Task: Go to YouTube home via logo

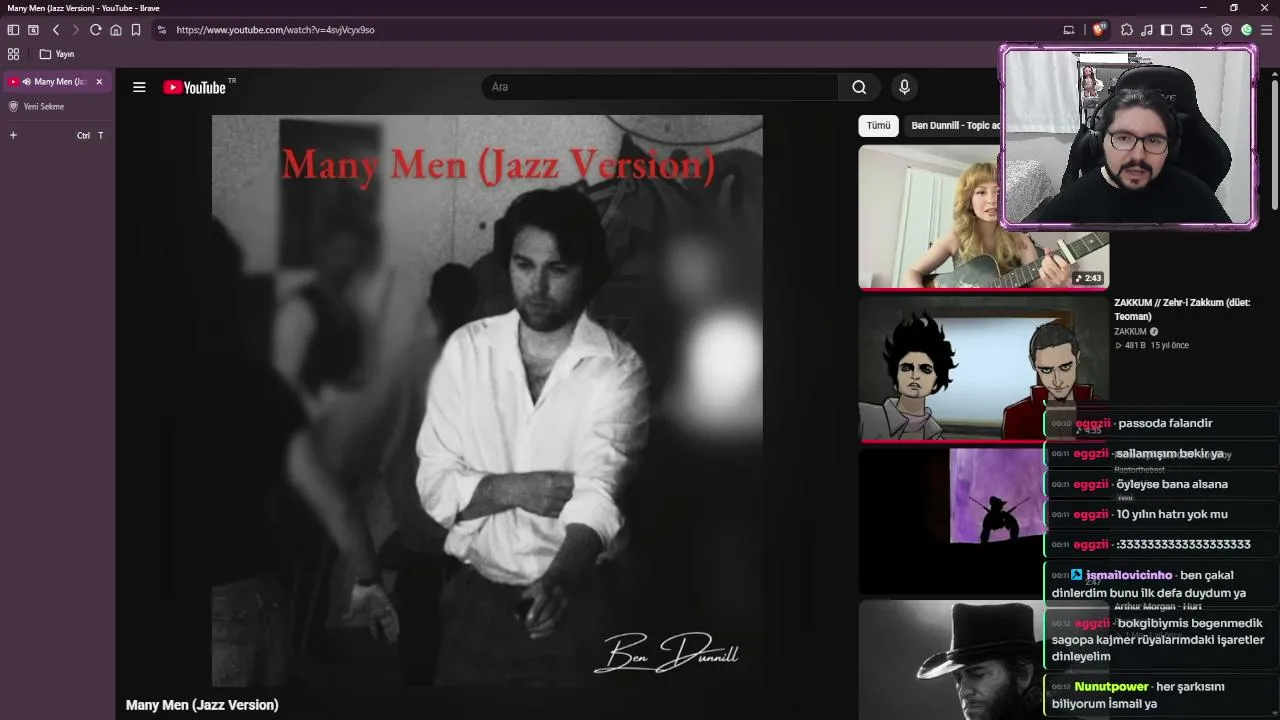Action: pyautogui.click(x=196, y=87)
